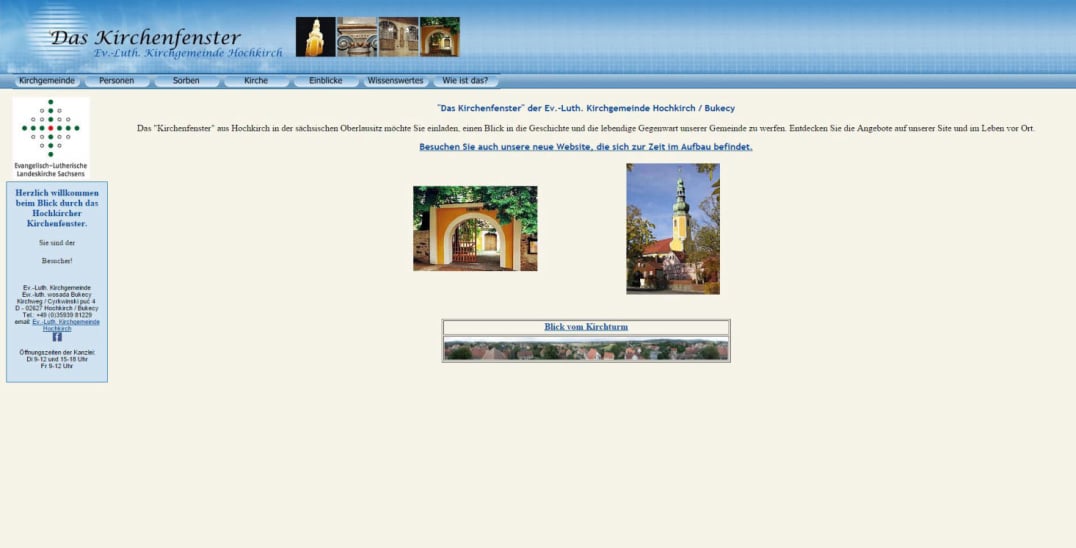The width and height of the screenshot is (1076, 548).
Task: Click the arched windows header thumbnail
Action: [x=398, y=36]
